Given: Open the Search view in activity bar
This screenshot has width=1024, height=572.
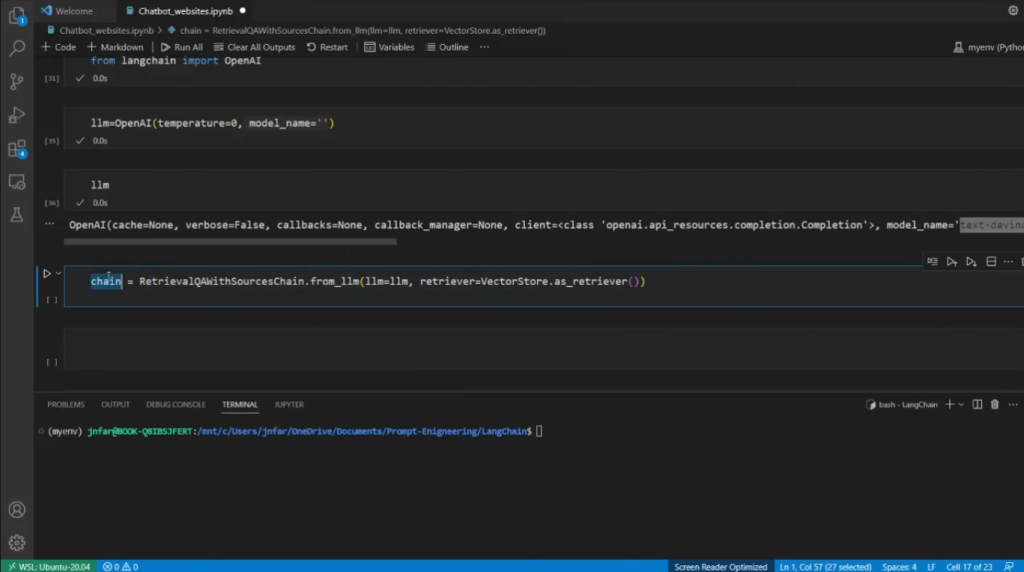Looking at the screenshot, I should point(16,48).
